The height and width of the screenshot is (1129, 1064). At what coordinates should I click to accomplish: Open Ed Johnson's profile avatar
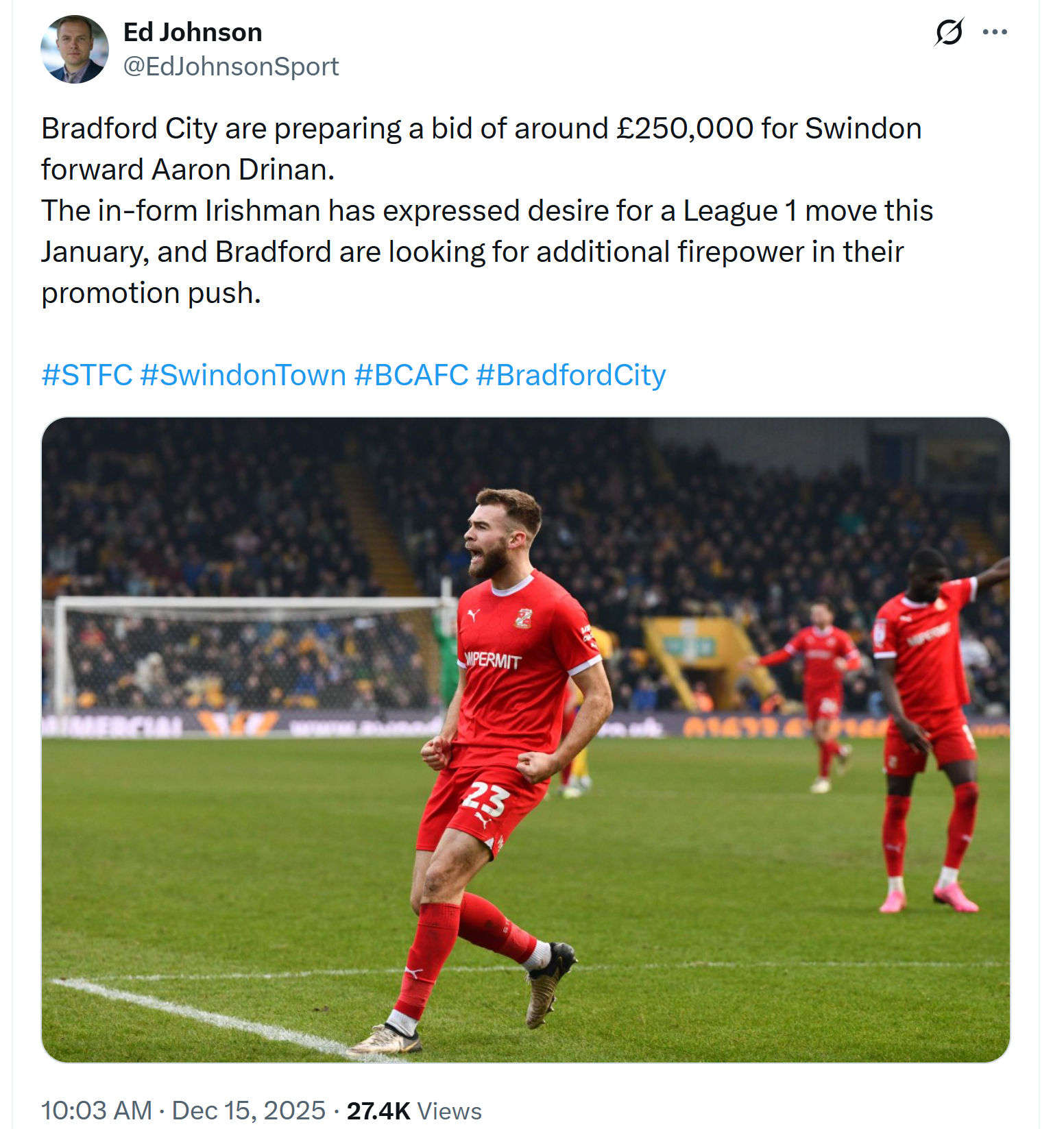(75, 49)
